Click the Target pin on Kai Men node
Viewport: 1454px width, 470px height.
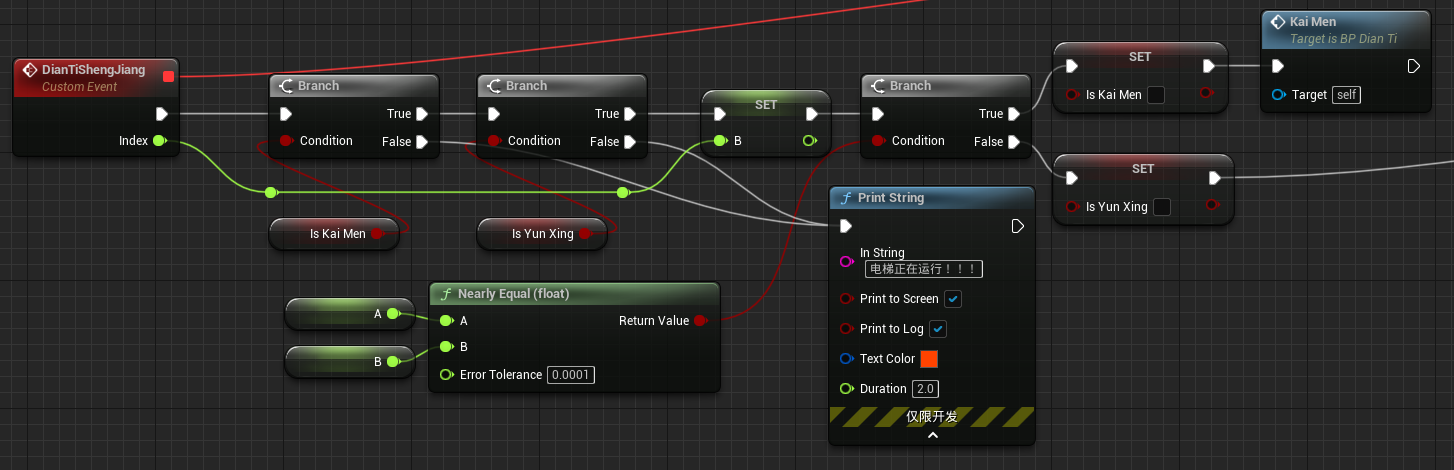(1278, 95)
